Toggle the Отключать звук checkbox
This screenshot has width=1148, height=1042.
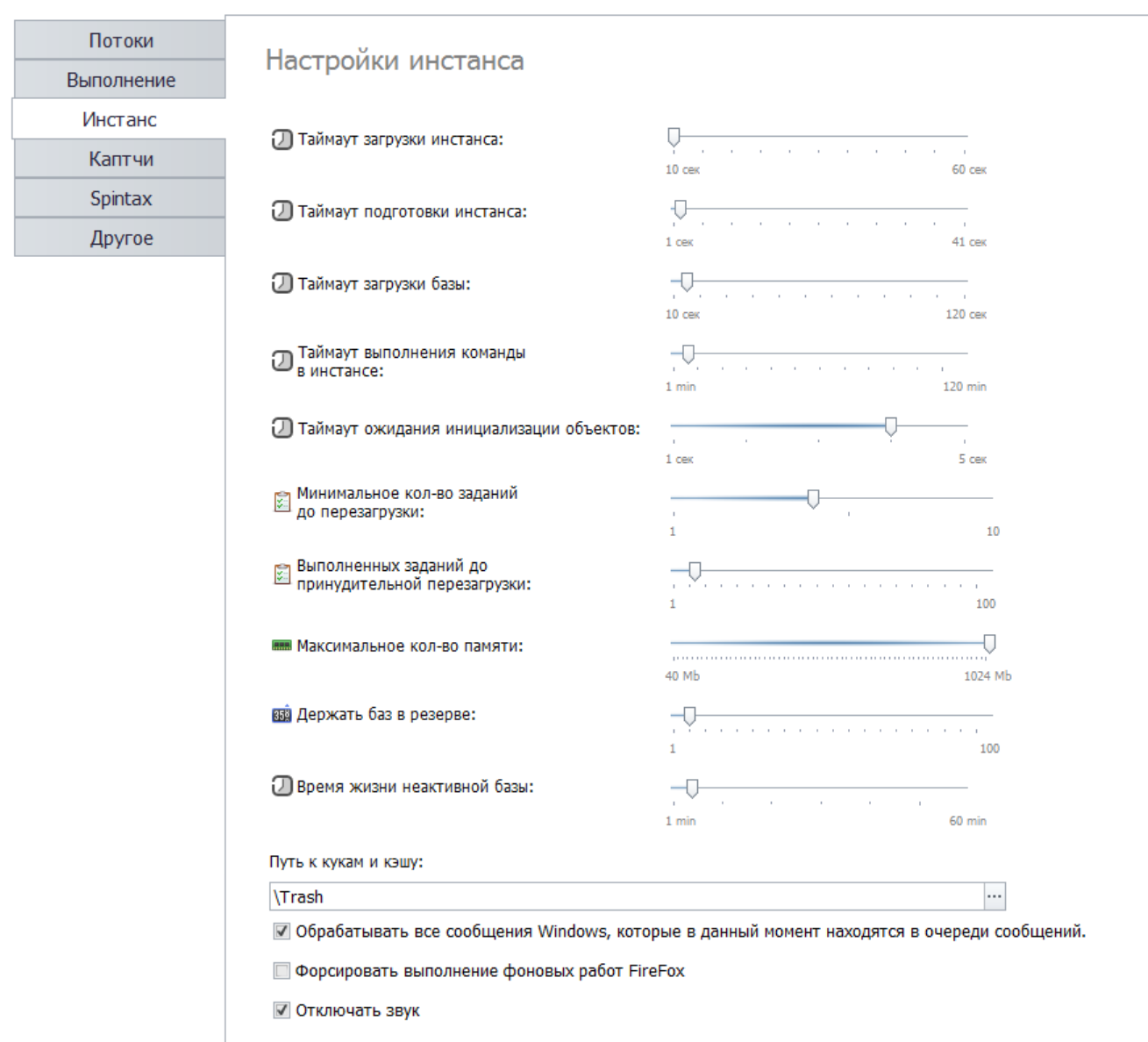(x=282, y=1010)
